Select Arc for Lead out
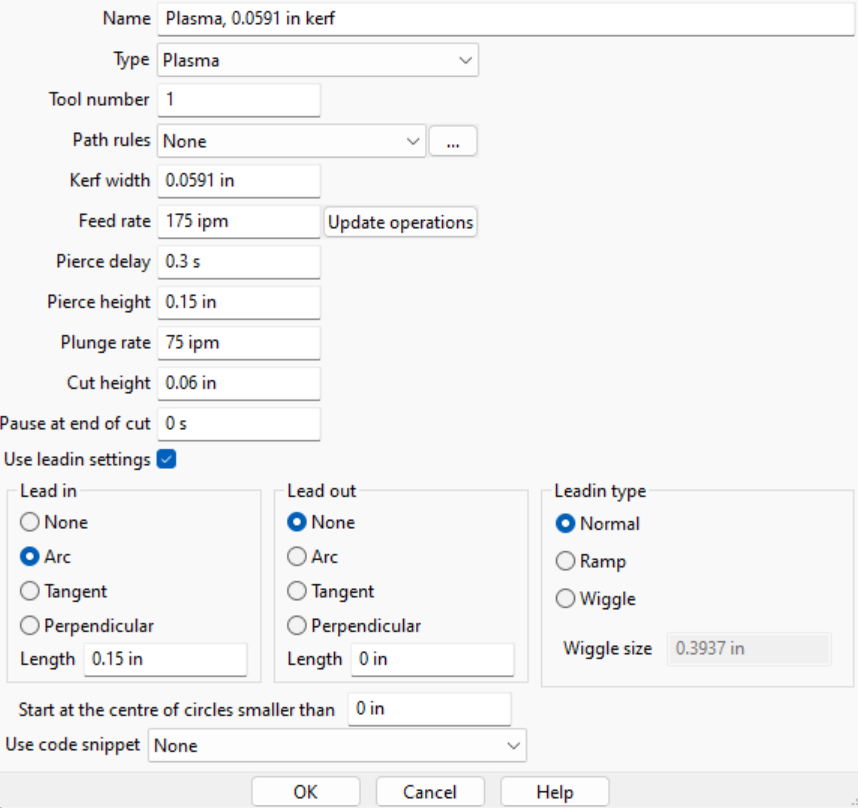The image size is (858, 808). click(x=297, y=557)
